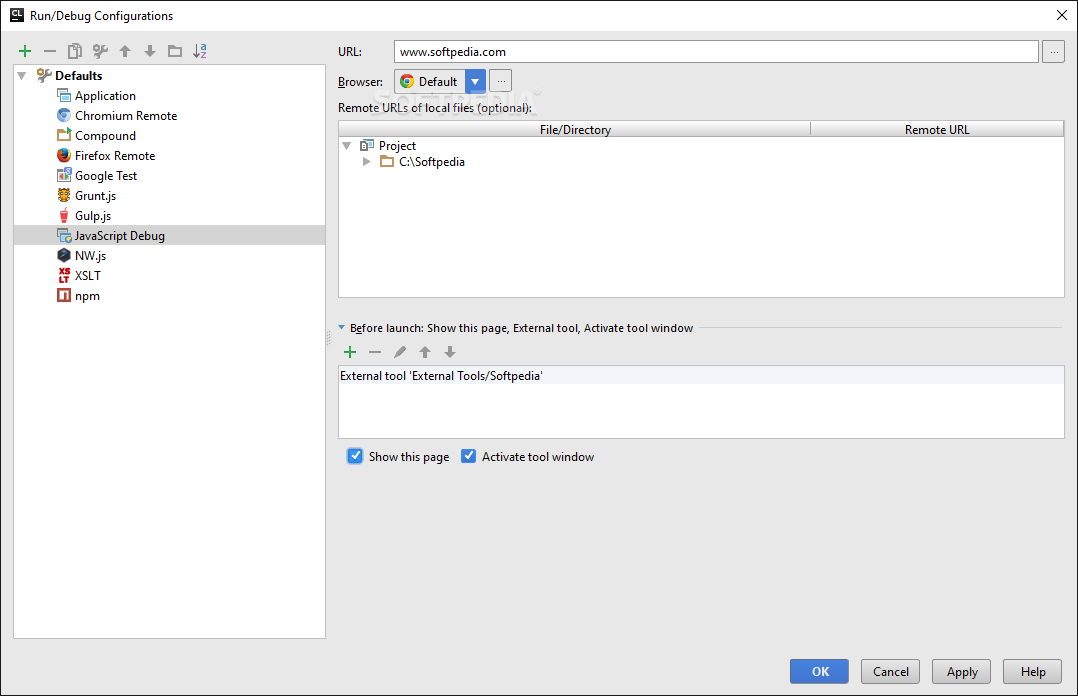The image size is (1078, 696).
Task: Close the Run/Debug Configurations dialog
Action: pos(1062,15)
